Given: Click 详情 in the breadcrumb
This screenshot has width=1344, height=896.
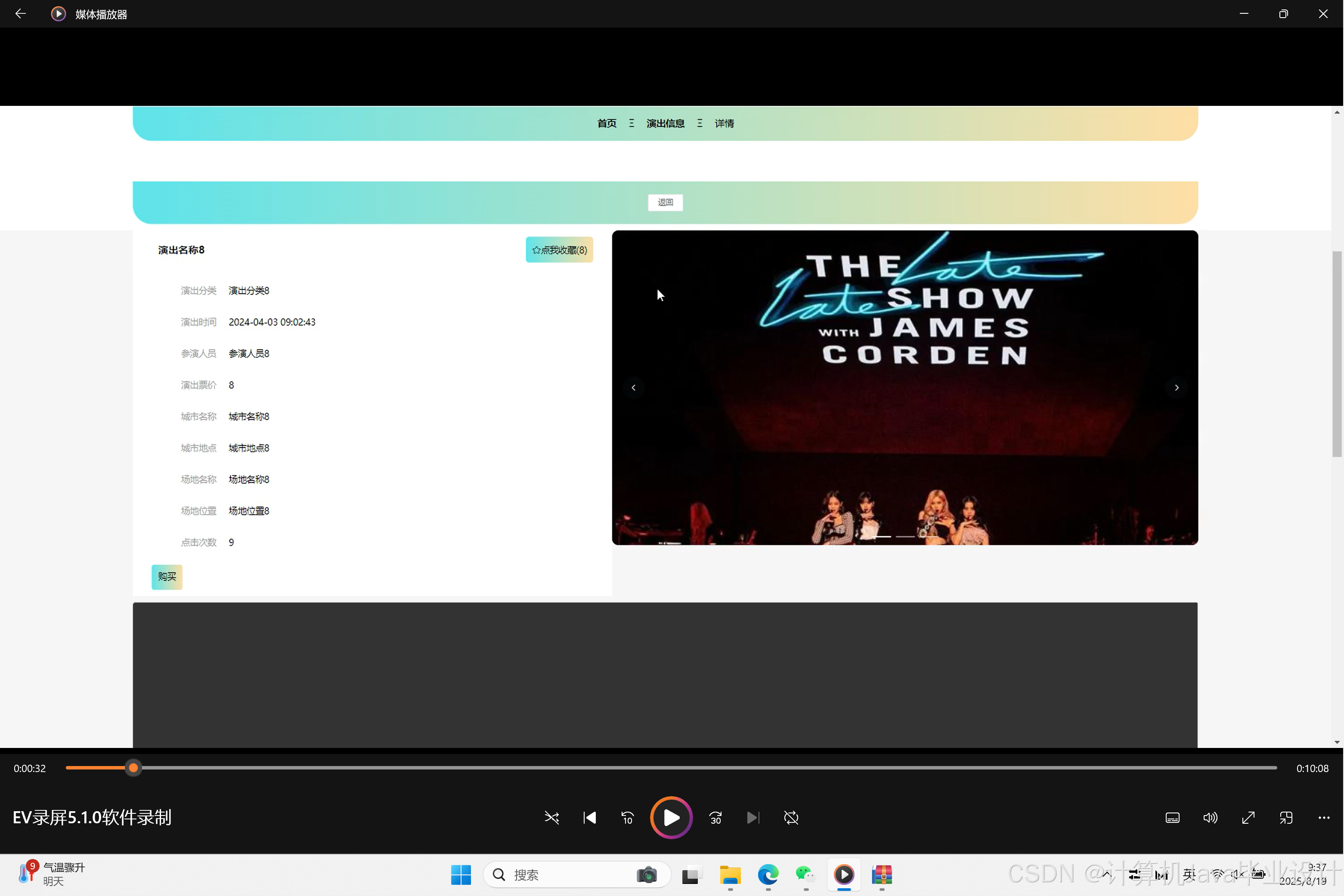Looking at the screenshot, I should (725, 124).
